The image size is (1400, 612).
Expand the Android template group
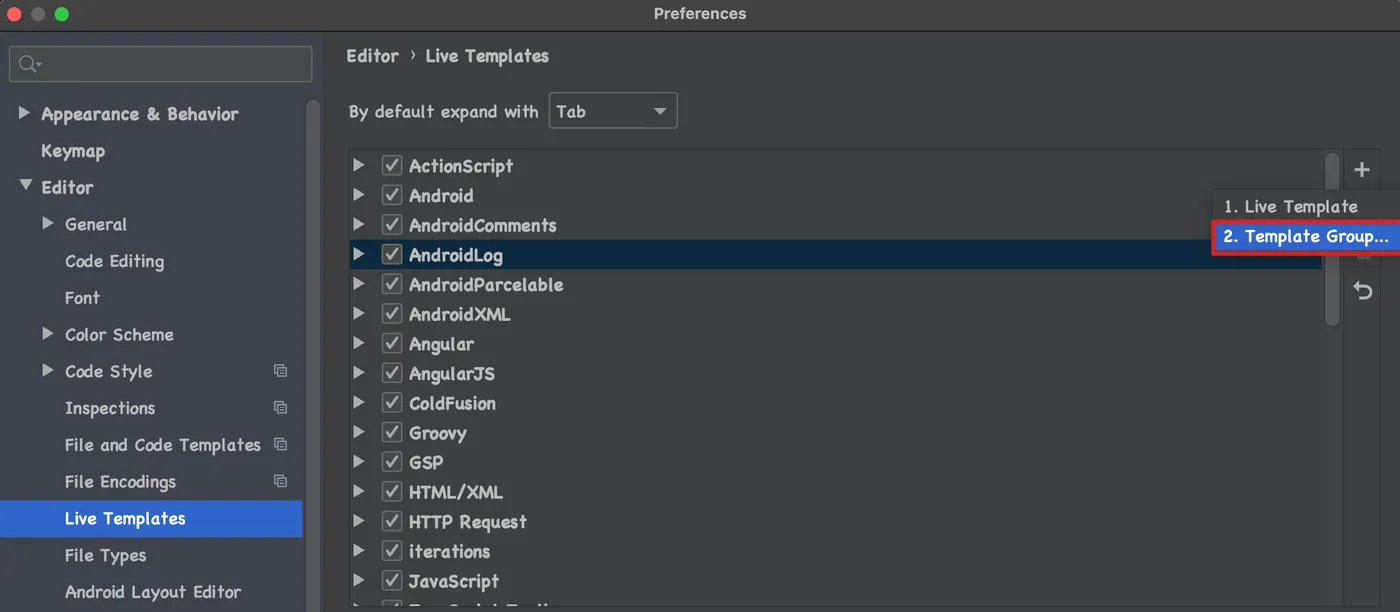point(359,196)
